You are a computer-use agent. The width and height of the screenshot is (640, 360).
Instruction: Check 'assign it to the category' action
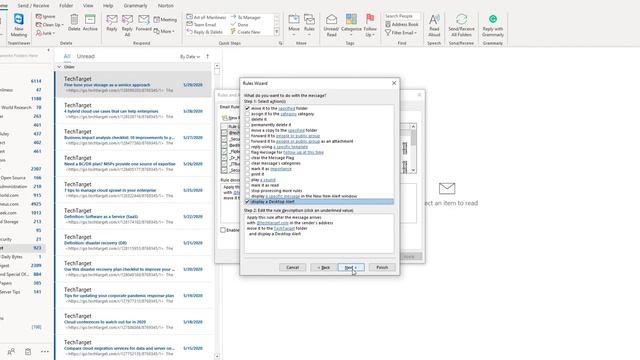pyautogui.click(x=247, y=114)
